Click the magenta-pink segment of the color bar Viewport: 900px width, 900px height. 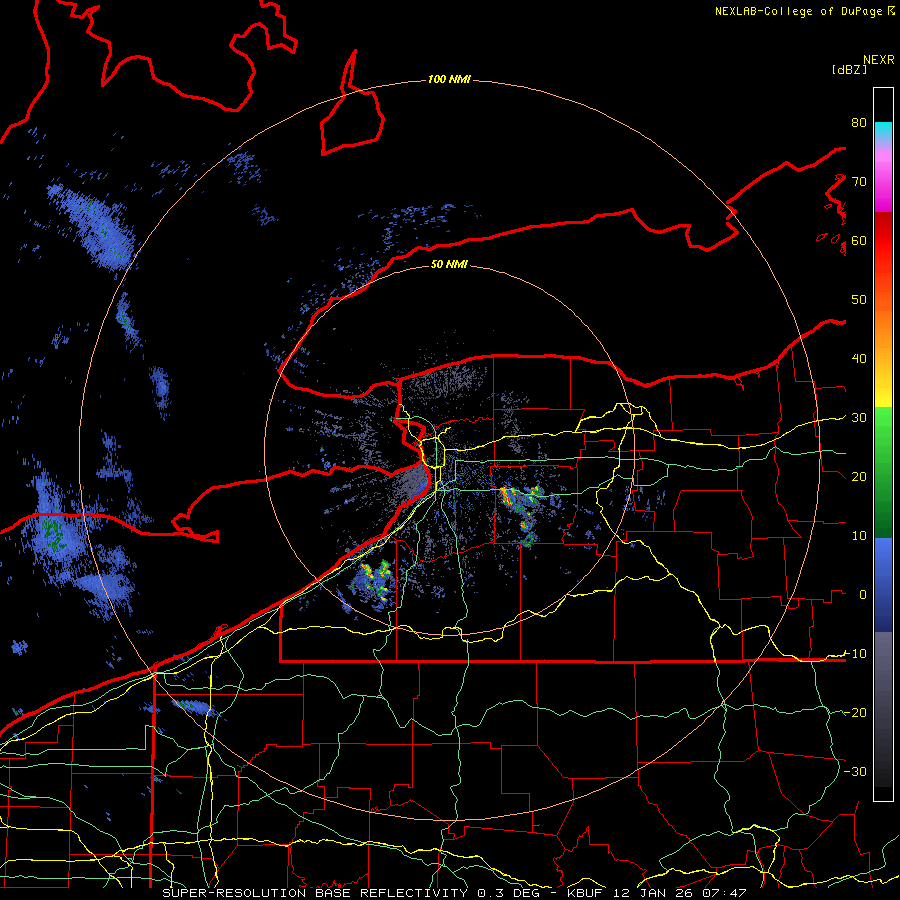pyautogui.click(x=883, y=178)
